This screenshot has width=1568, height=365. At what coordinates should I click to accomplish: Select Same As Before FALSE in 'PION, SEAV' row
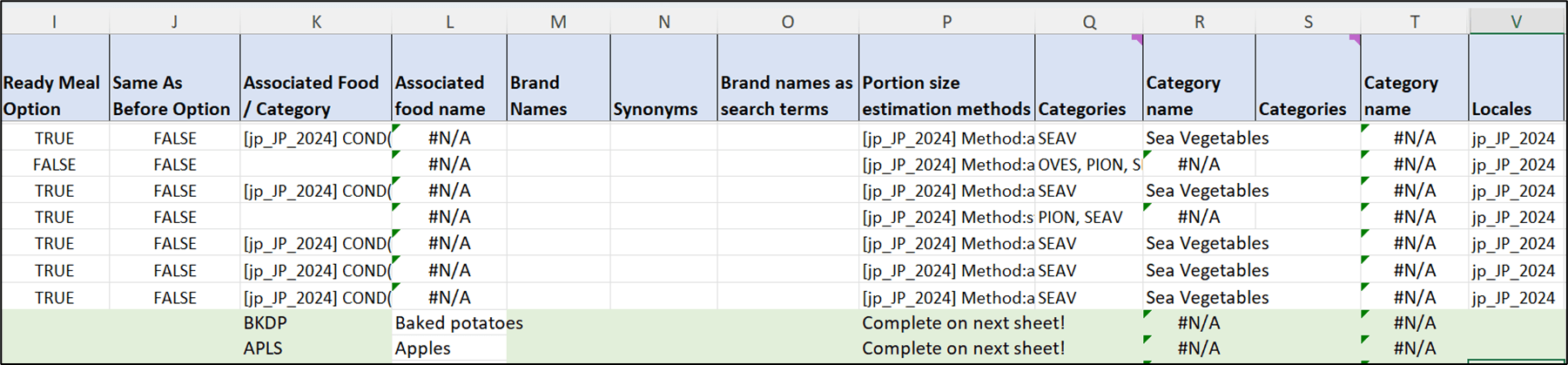coord(174,217)
